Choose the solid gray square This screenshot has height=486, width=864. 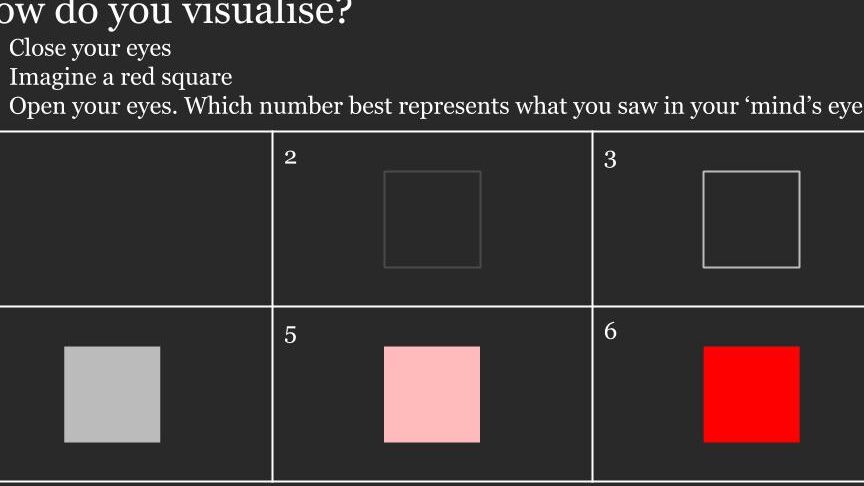click(112, 395)
